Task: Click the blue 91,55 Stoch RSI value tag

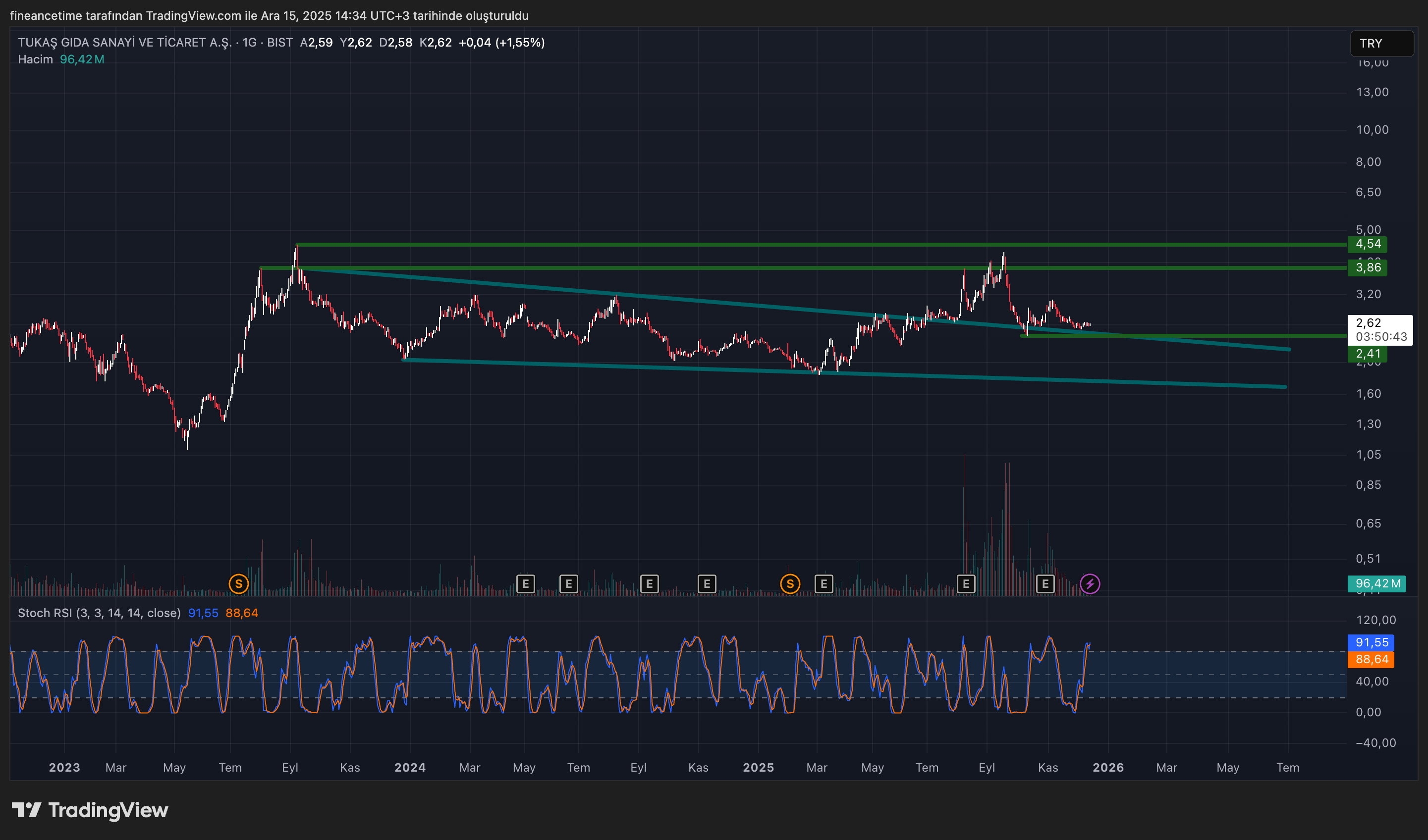Action: [1371, 642]
